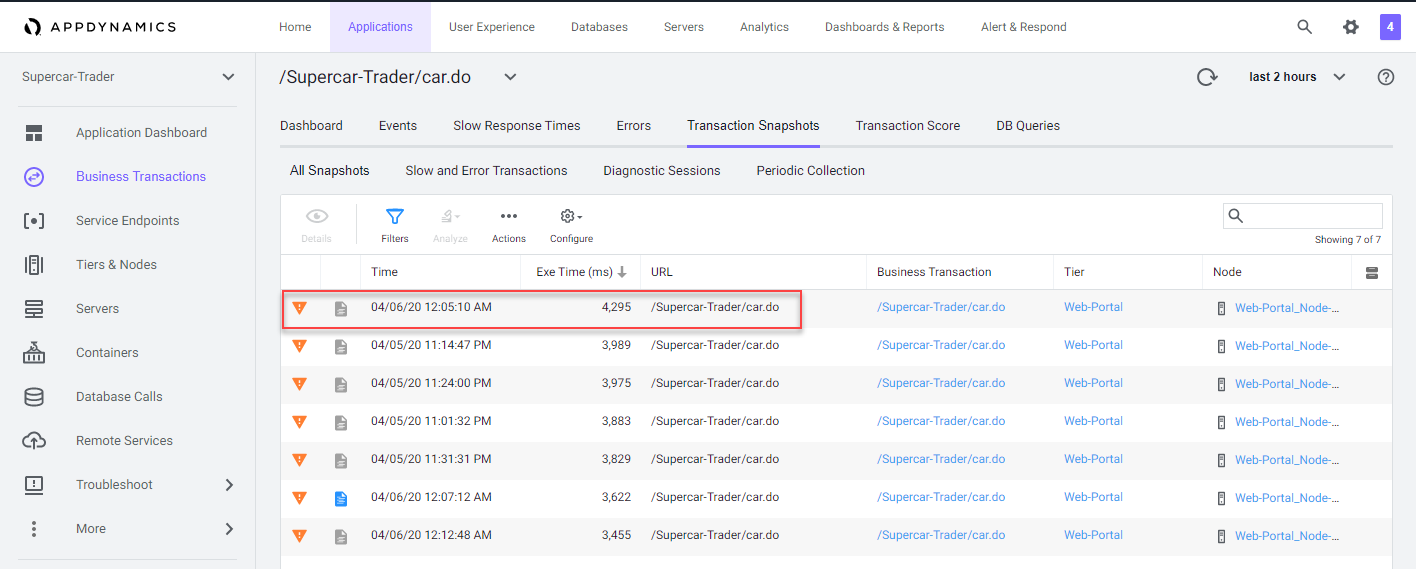Open the help question mark icon

[1386, 77]
